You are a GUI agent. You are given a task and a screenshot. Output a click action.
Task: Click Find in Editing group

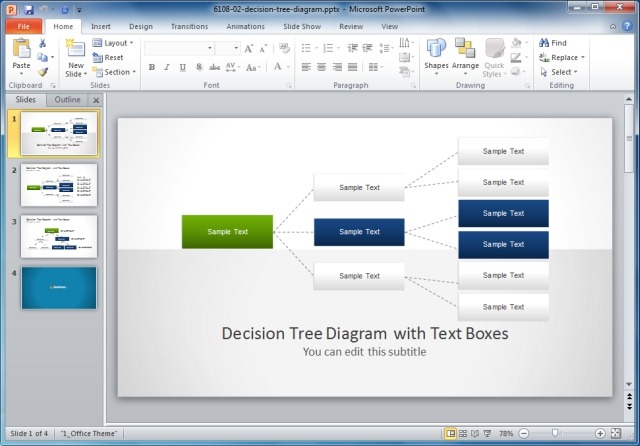(x=553, y=42)
